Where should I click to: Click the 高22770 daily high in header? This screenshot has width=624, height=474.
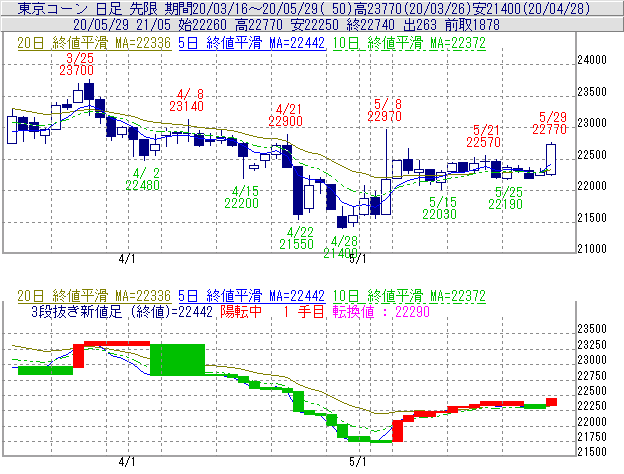click(x=259, y=25)
